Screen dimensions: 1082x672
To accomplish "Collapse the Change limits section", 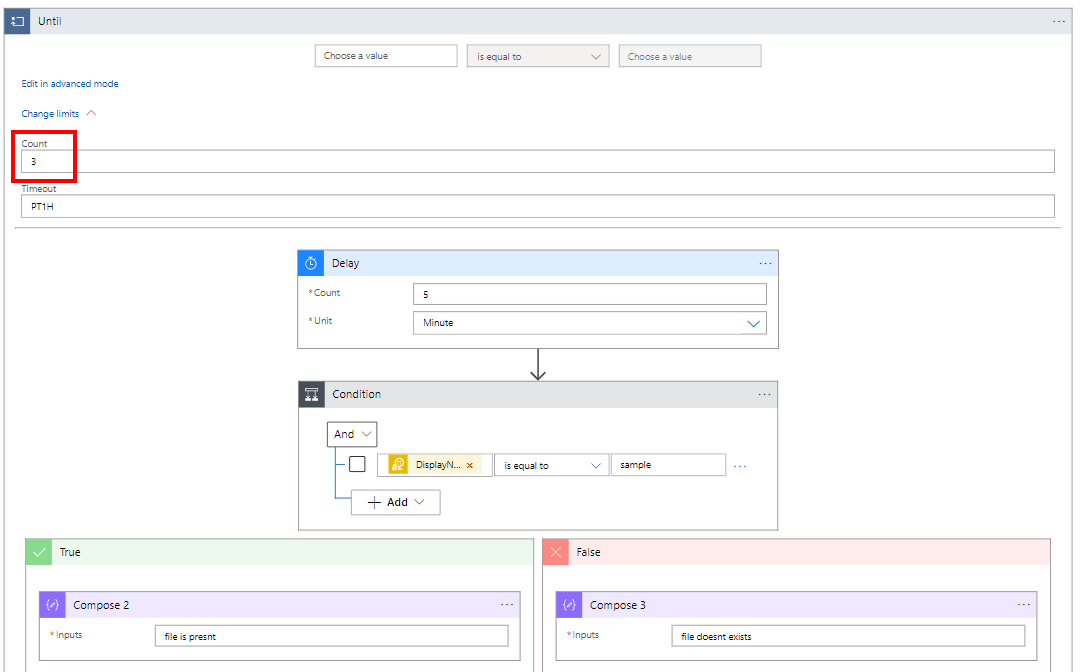I will tap(59, 113).
